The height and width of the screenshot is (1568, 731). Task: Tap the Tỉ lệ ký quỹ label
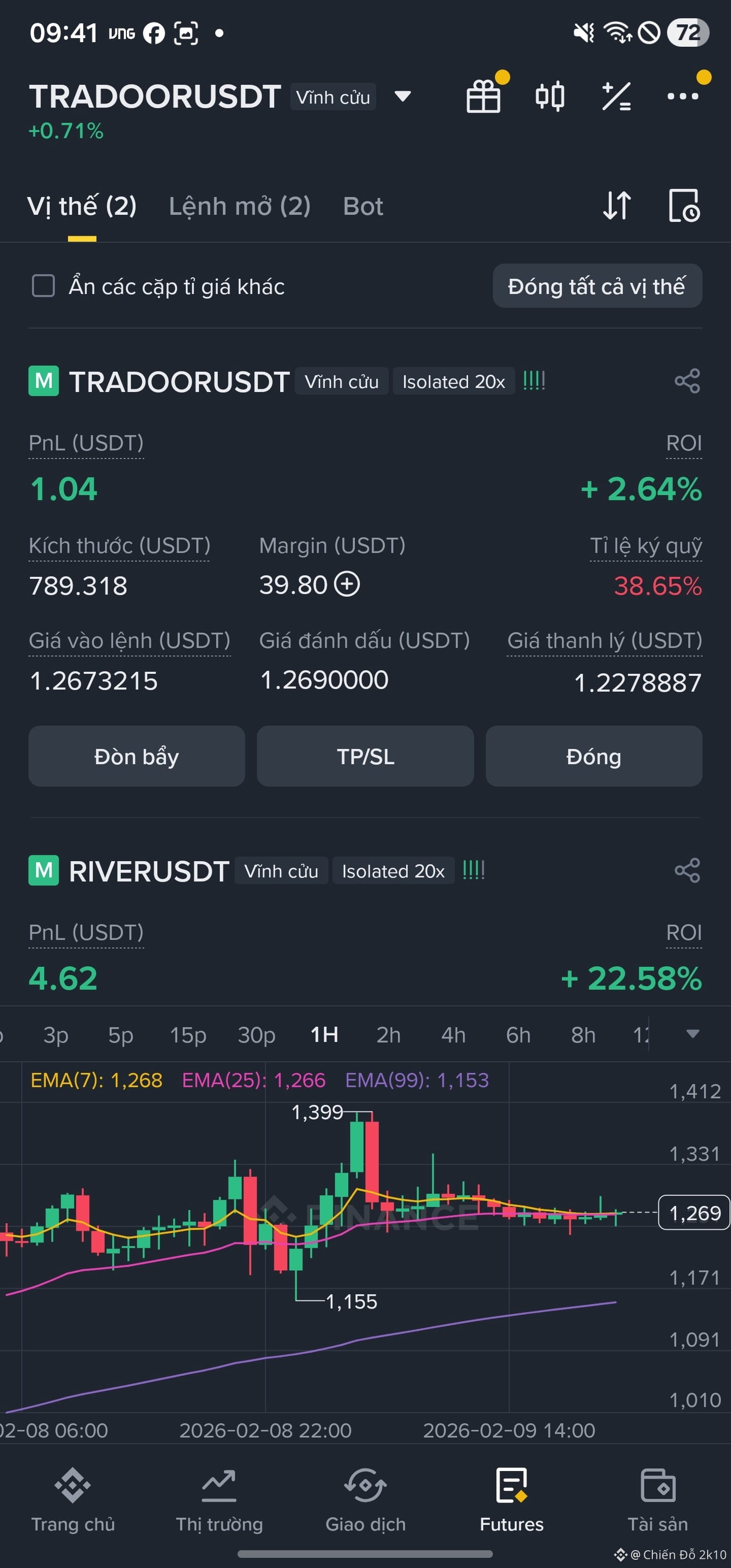pyautogui.click(x=646, y=545)
